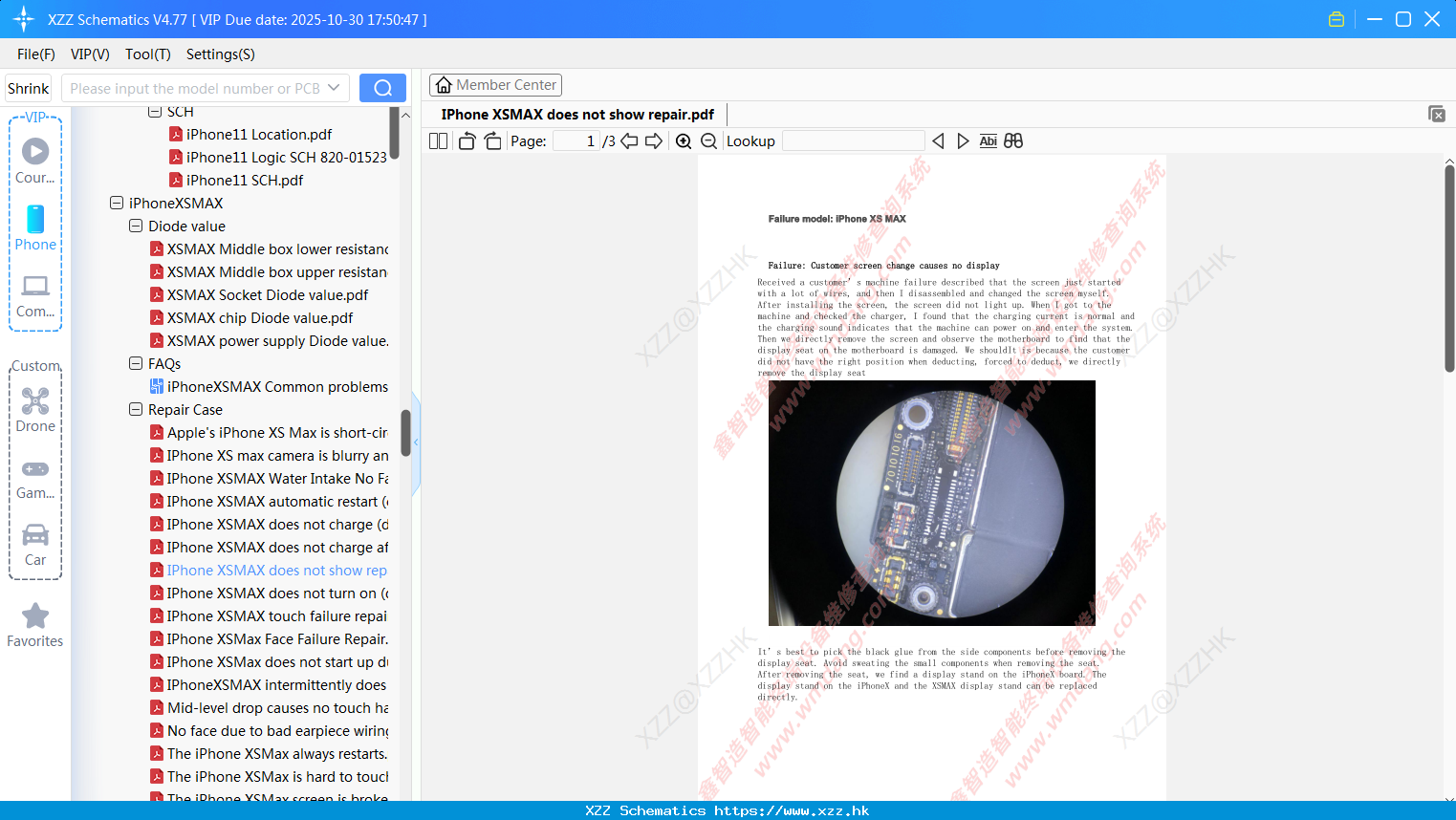Open No face due to bad earpiece wiring

pyautogui.click(x=269, y=730)
